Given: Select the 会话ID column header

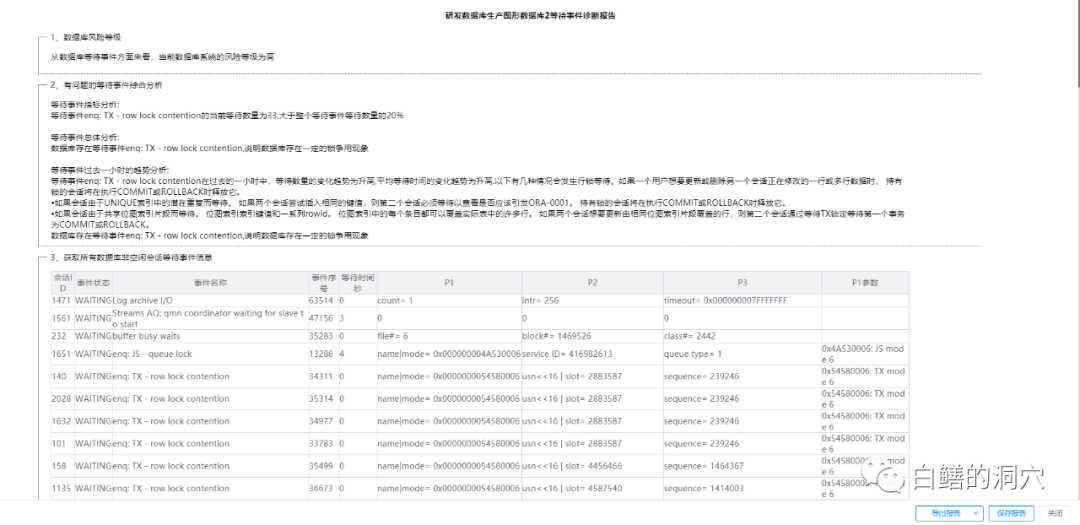Looking at the screenshot, I should [62, 282].
